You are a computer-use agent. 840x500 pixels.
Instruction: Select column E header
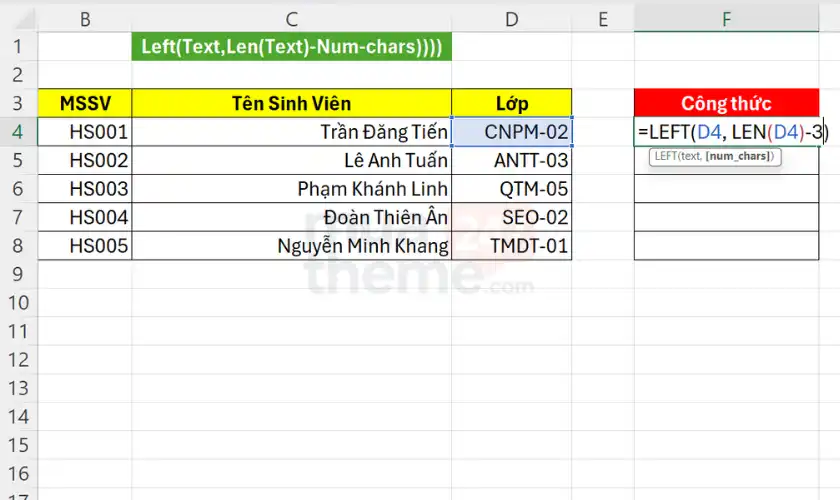[603, 19]
